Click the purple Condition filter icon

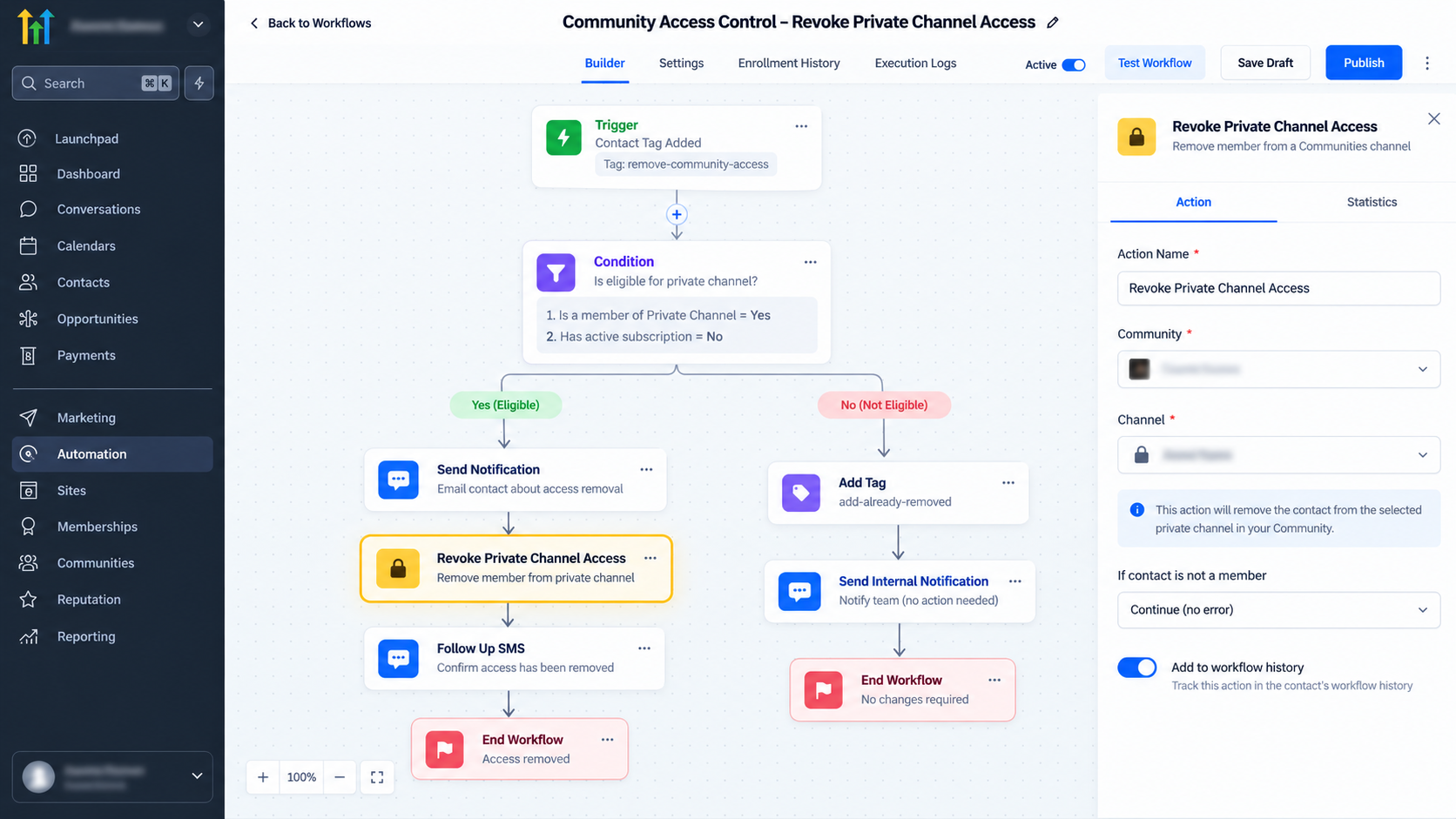[x=556, y=272]
